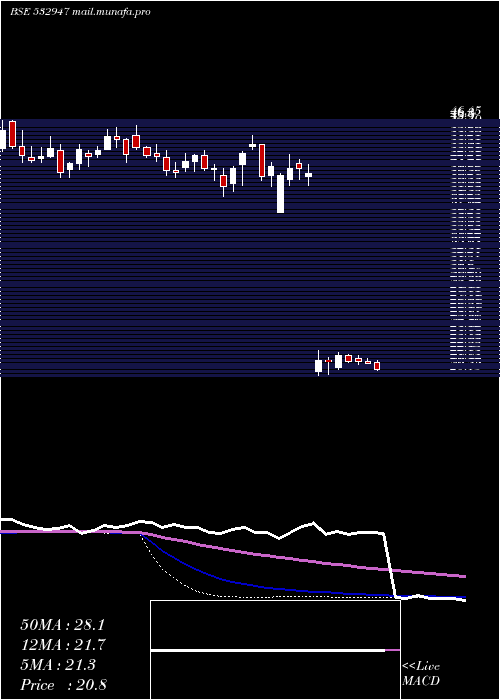500x700 pixels.
Task: Click the steep drop on the white price line
Action: 390,564
